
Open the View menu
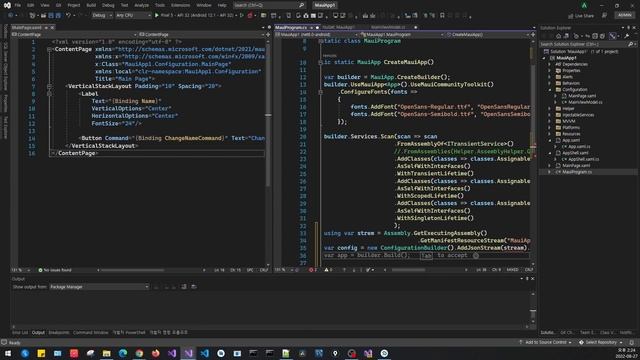pyautogui.click(x=44, y=5)
